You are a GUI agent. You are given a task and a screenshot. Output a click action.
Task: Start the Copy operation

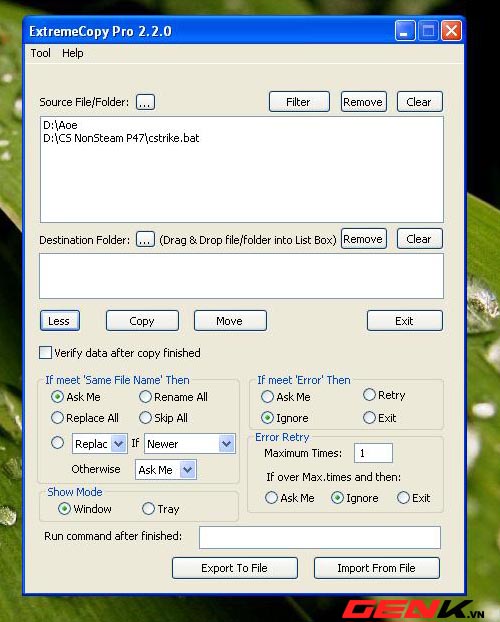pyautogui.click(x=142, y=321)
